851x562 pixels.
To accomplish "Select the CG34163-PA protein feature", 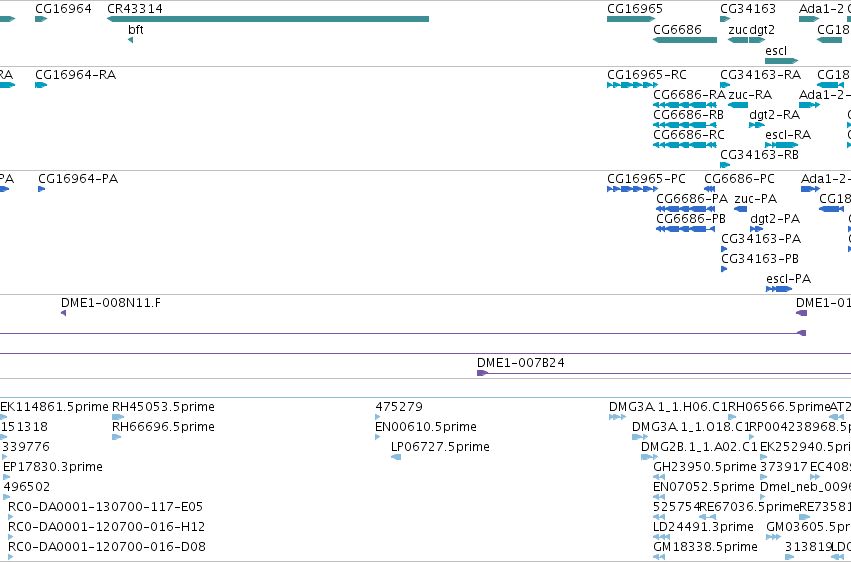I will [x=724, y=249].
